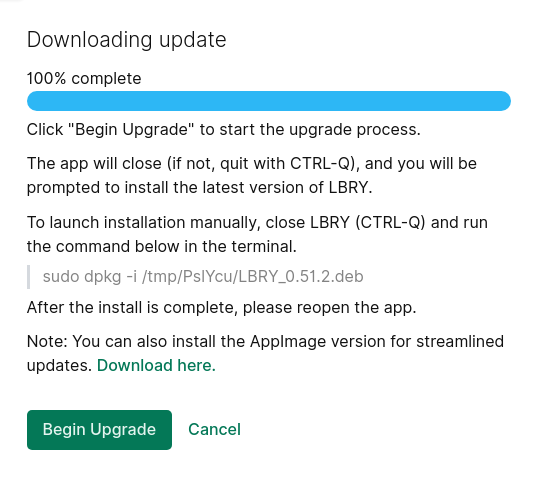Click the "100% complete" progress label
Viewport: 540px width, 478px height.
(x=84, y=79)
